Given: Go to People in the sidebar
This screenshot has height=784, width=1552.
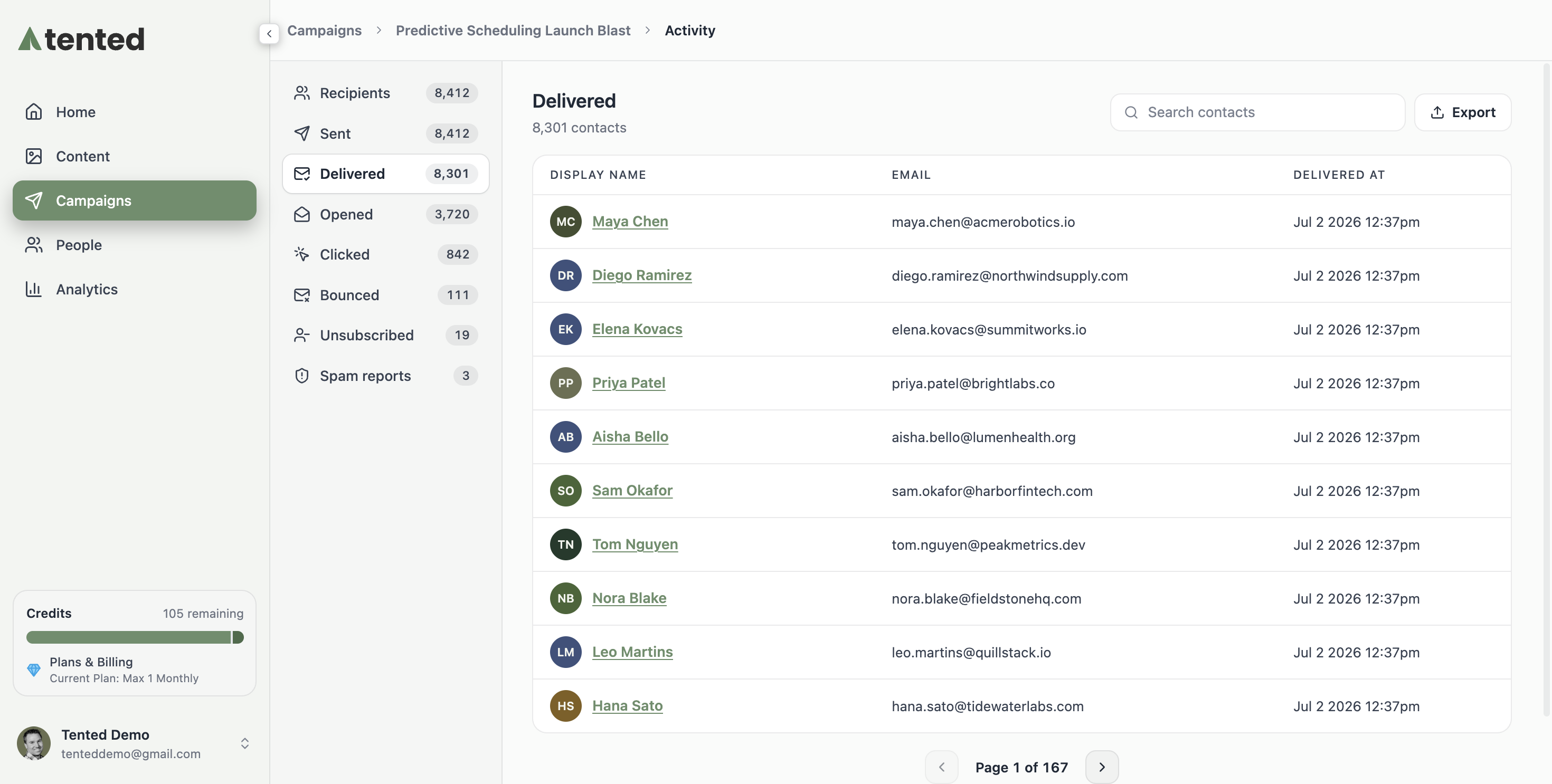Looking at the screenshot, I should pos(135,245).
